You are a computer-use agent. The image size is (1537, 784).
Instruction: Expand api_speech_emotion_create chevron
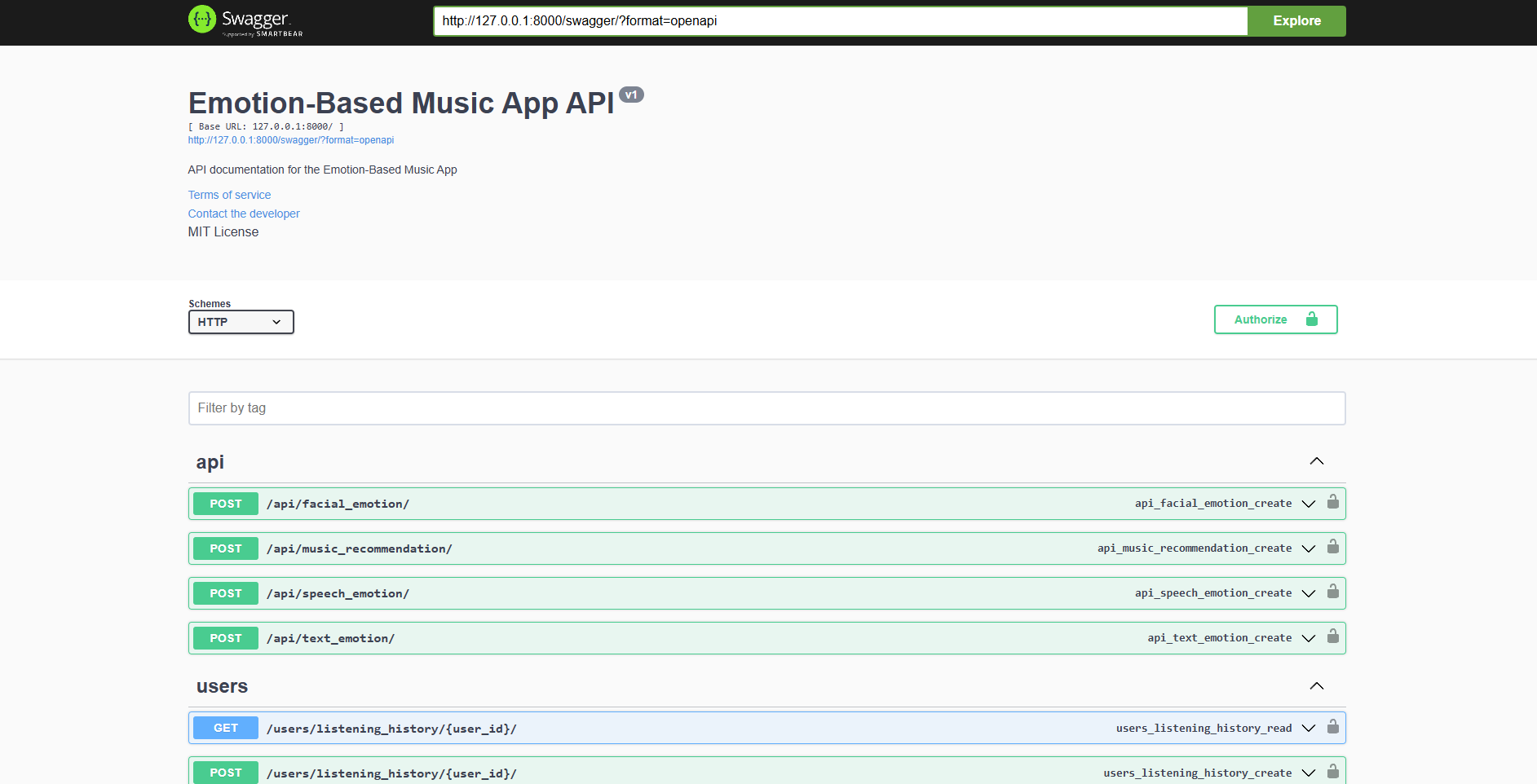[1309, 593]
